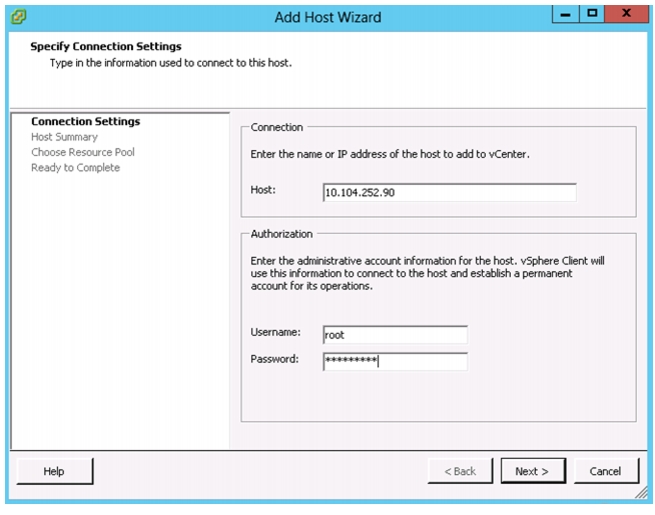Click the Add Host Wizard title text

[328, 17]
